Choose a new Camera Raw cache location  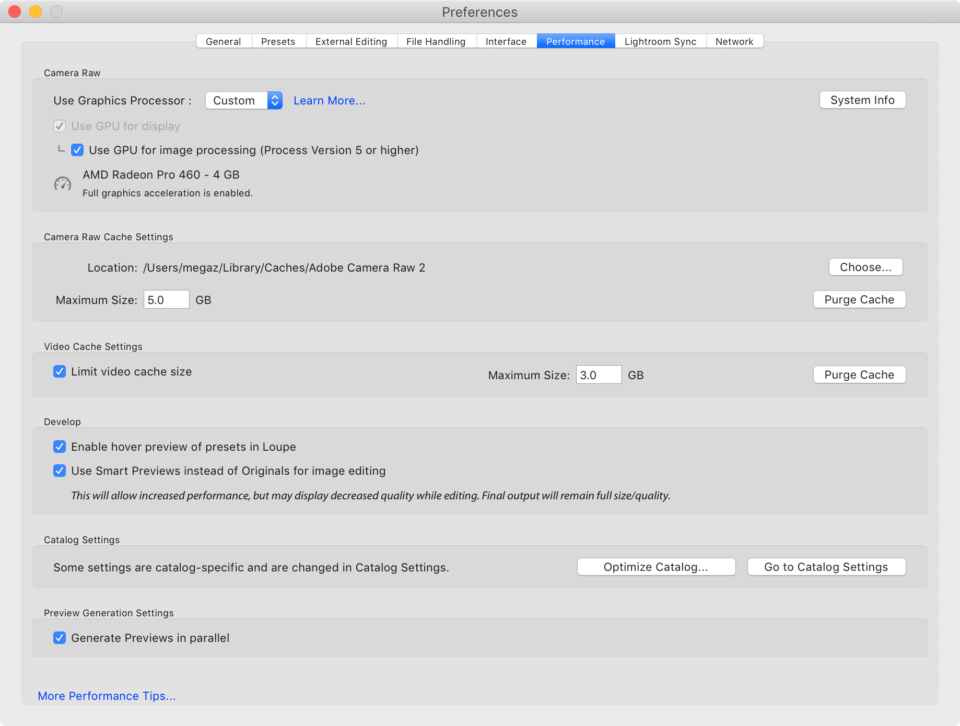point(865,267)
